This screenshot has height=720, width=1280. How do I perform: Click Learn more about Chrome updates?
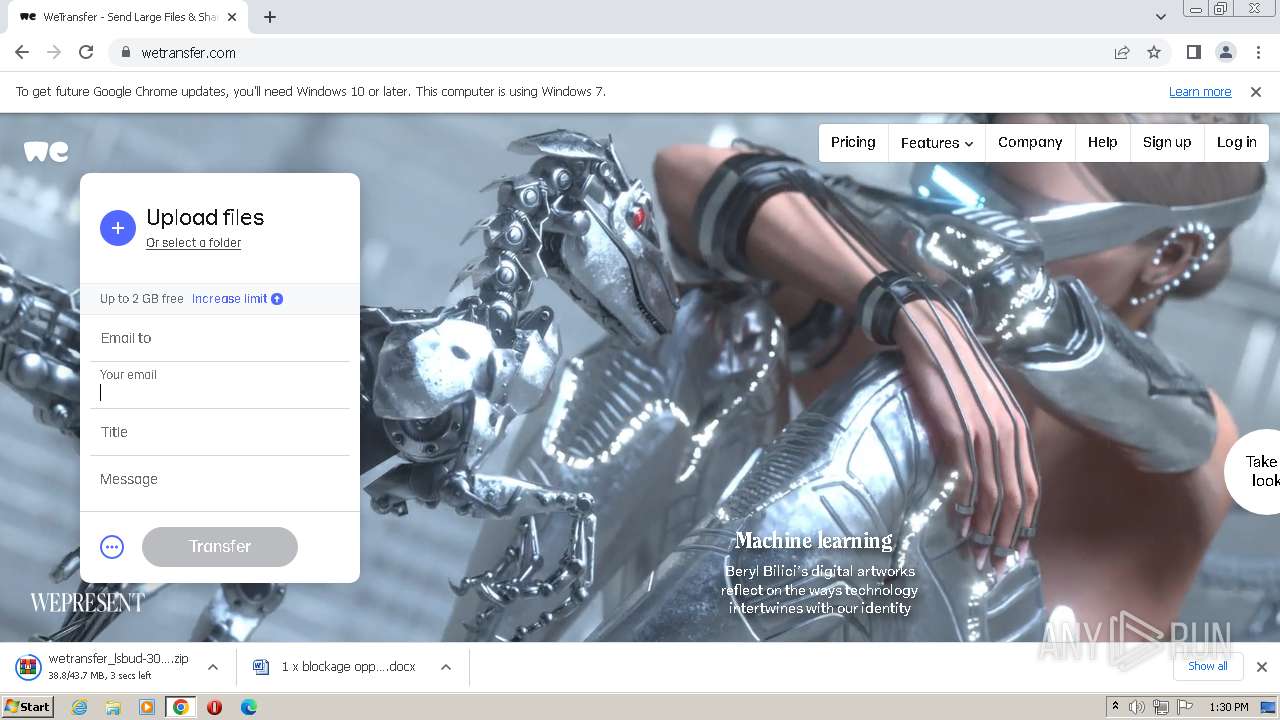tap(1200, 92)
